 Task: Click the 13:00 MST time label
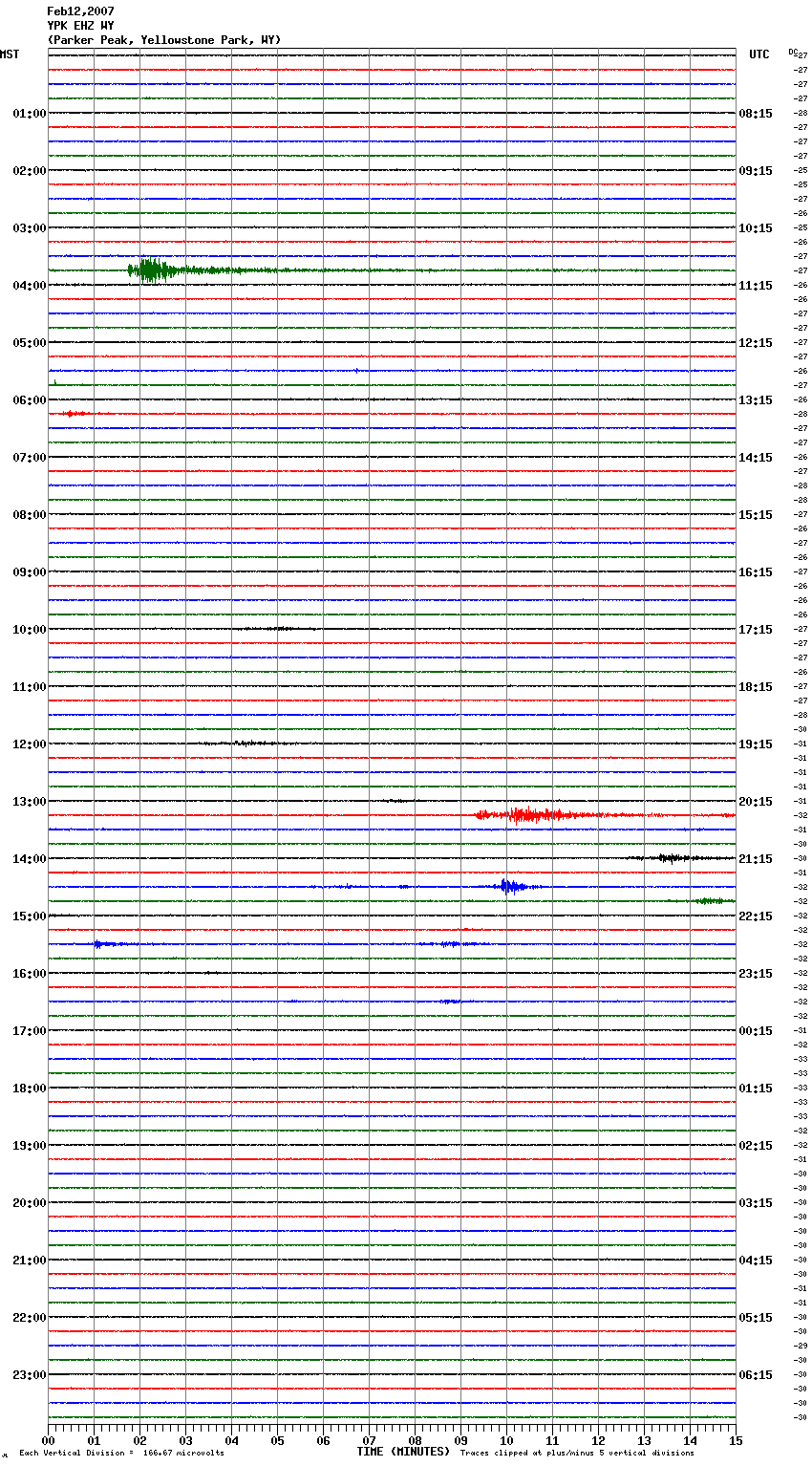click(29, 802)
